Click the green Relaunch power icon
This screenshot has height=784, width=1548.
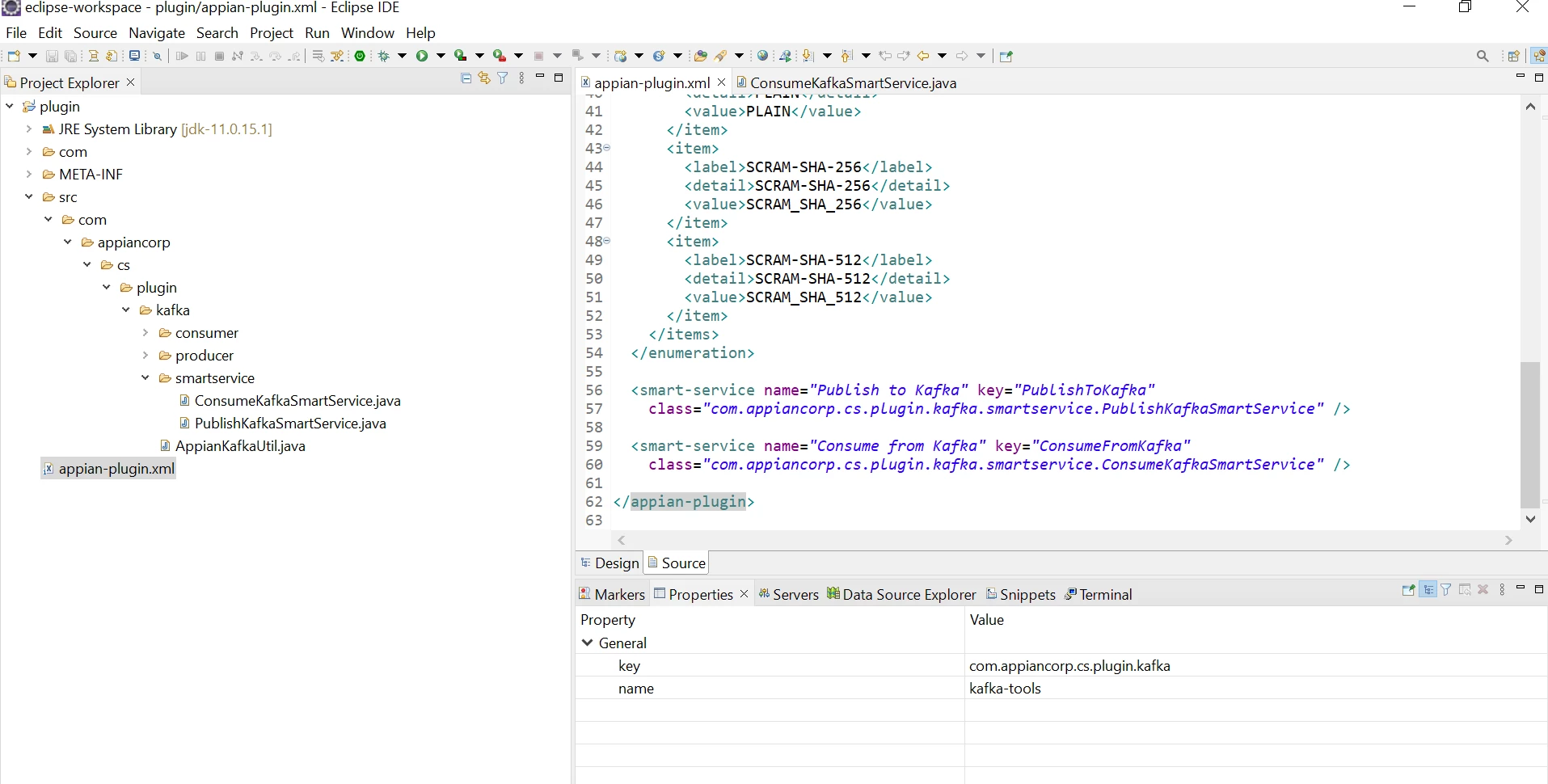[x=361, y=56]
